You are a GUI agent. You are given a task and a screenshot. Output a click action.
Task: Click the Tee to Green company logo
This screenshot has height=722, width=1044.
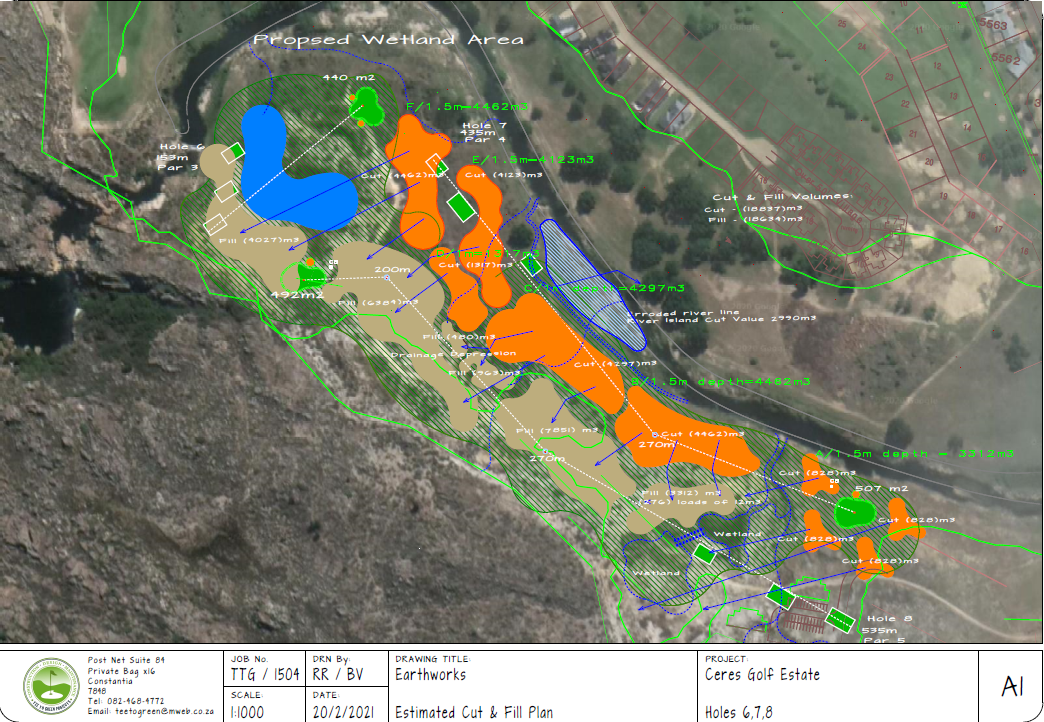click(x=47, y=685)
